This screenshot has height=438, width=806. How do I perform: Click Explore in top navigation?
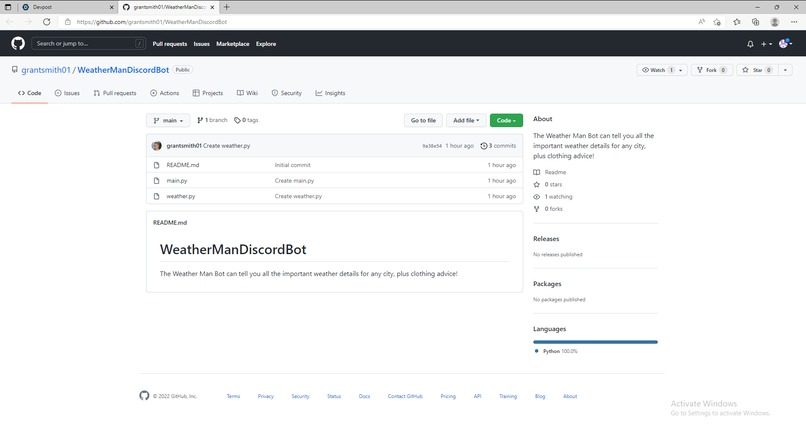[x=266, y=44]
